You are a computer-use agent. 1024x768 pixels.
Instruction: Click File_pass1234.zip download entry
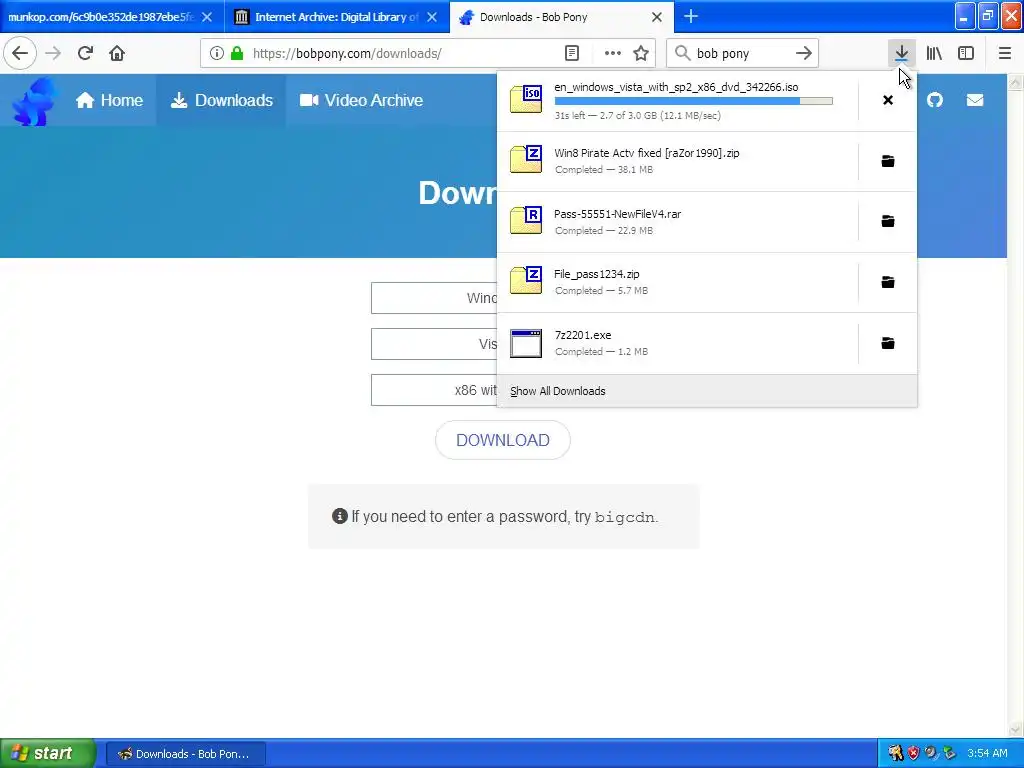click(678, 282)
